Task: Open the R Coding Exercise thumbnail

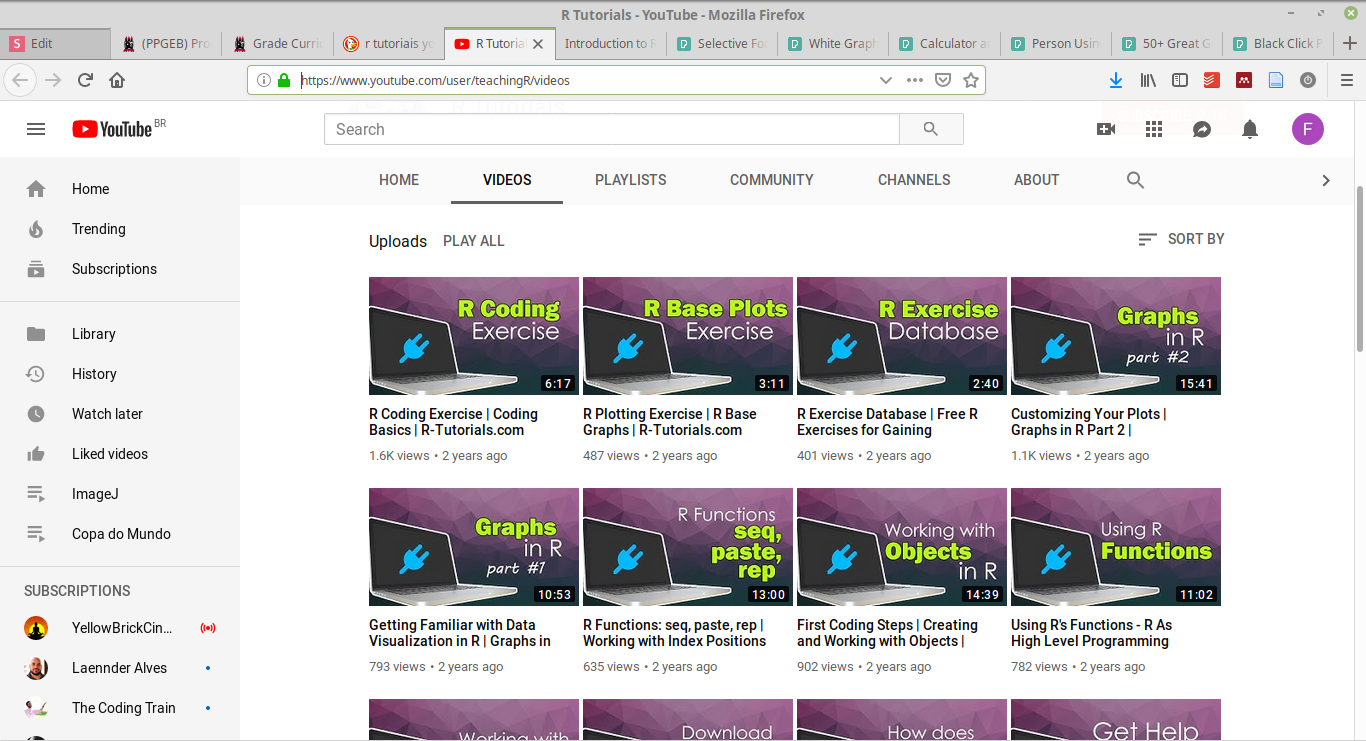Action: (x=474, y=336)
